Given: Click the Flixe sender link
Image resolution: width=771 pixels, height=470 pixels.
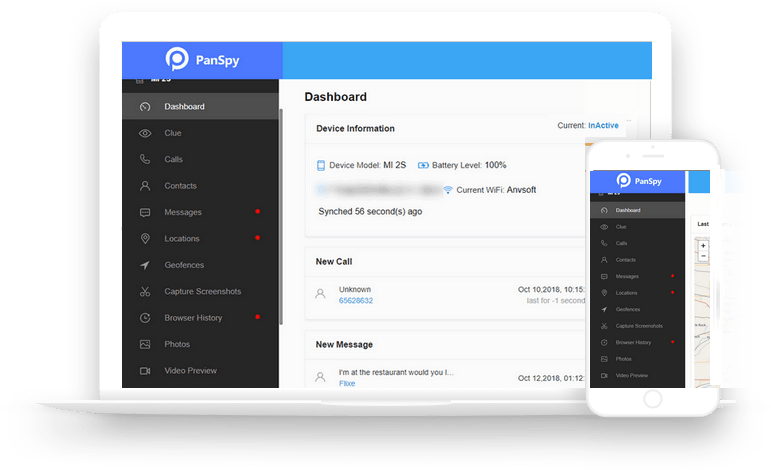Looking at the screenshot, I should click(x=347, y=383).
